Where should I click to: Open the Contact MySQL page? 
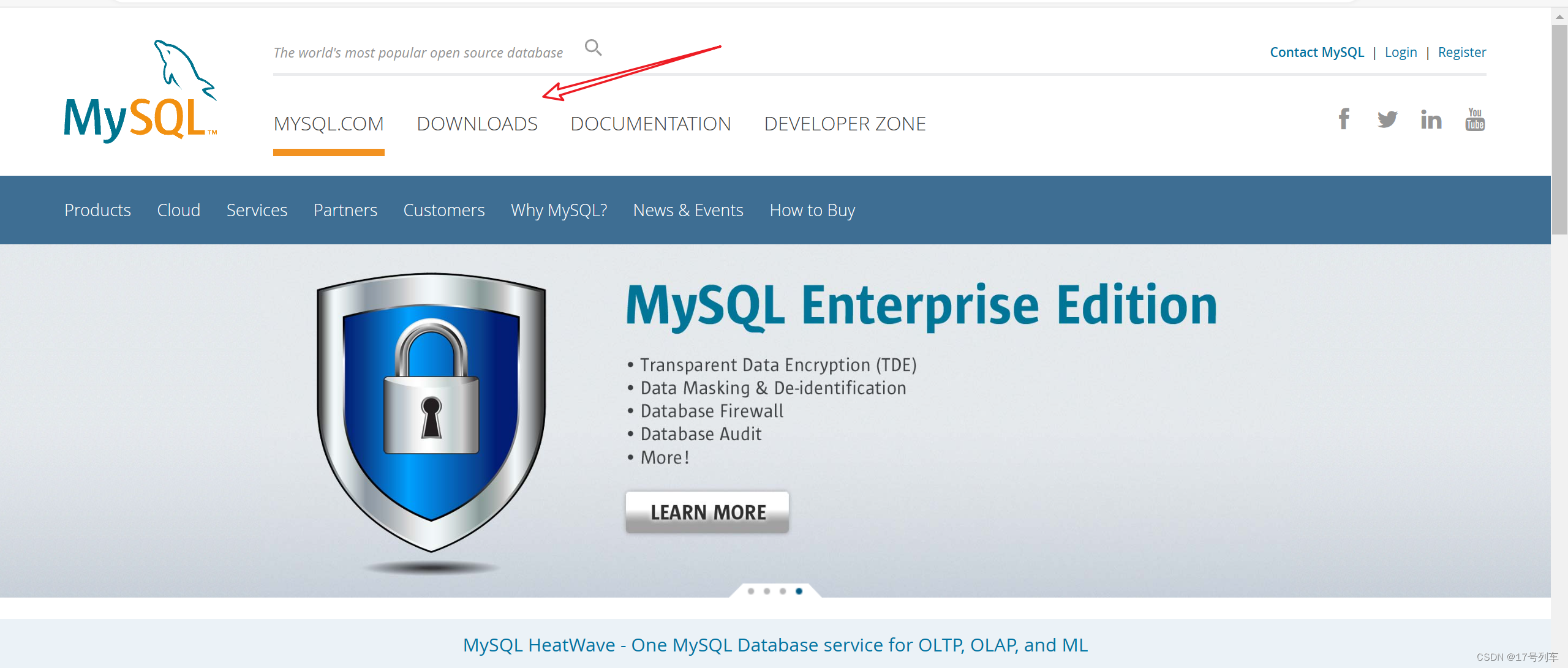1316,51
